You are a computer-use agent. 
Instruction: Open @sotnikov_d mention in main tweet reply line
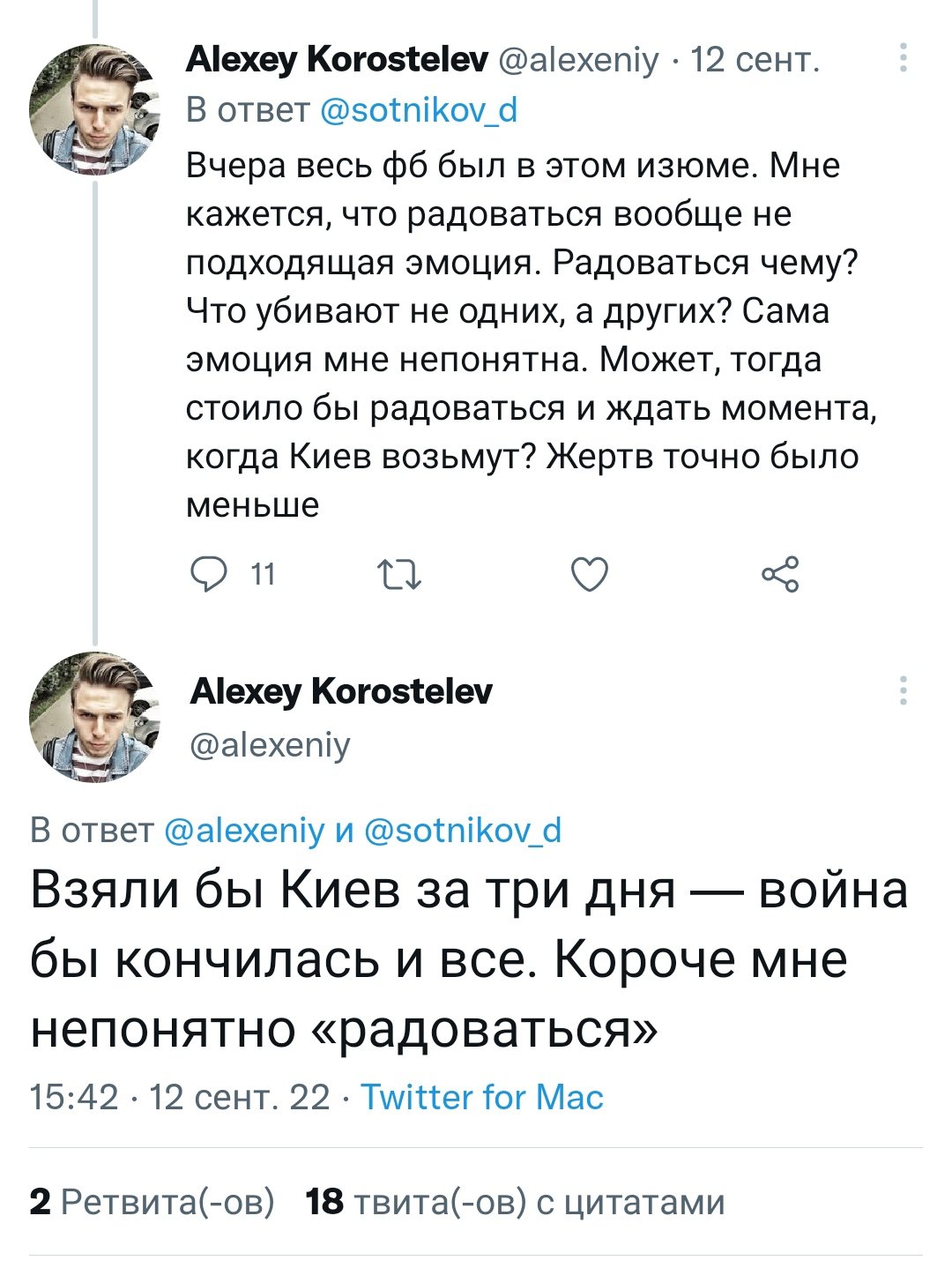(x=463, y=831)
